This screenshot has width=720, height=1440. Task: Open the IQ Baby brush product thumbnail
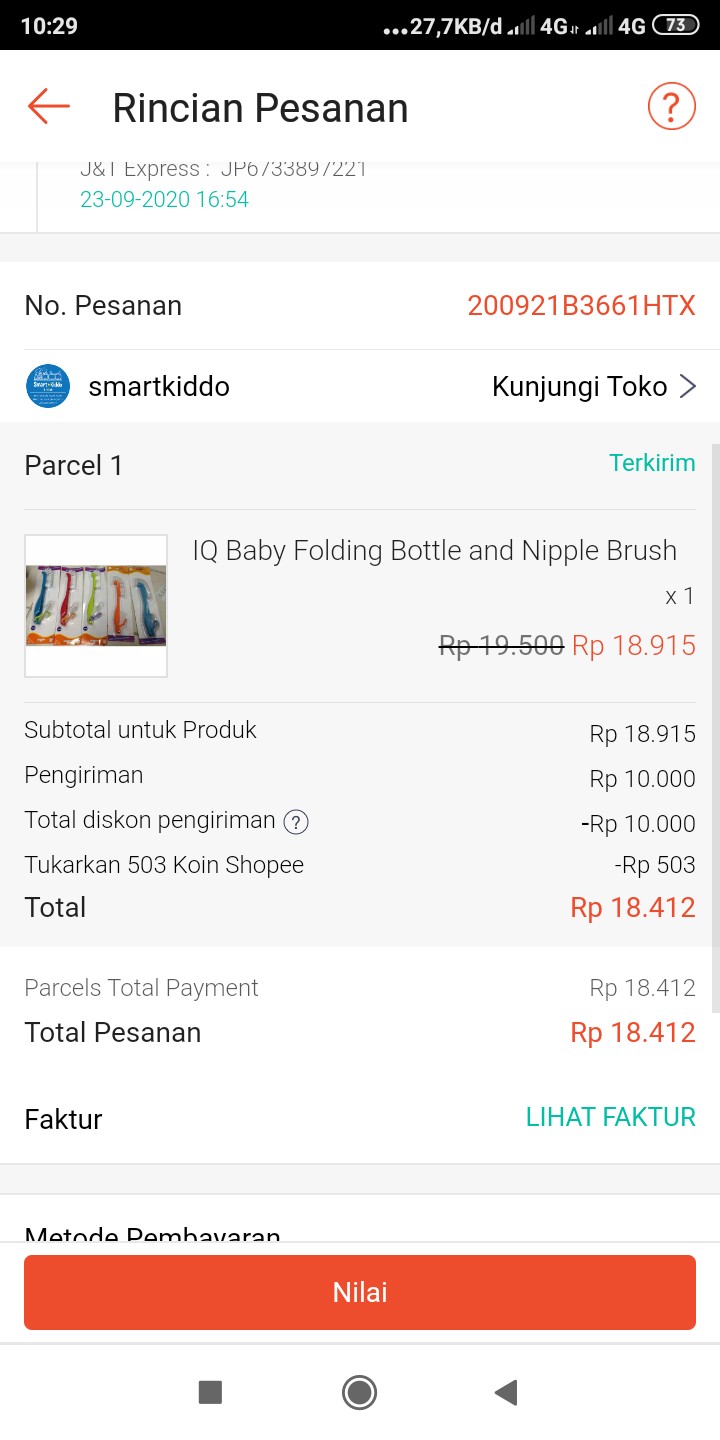pyautogui.click(x=96, y=606)
